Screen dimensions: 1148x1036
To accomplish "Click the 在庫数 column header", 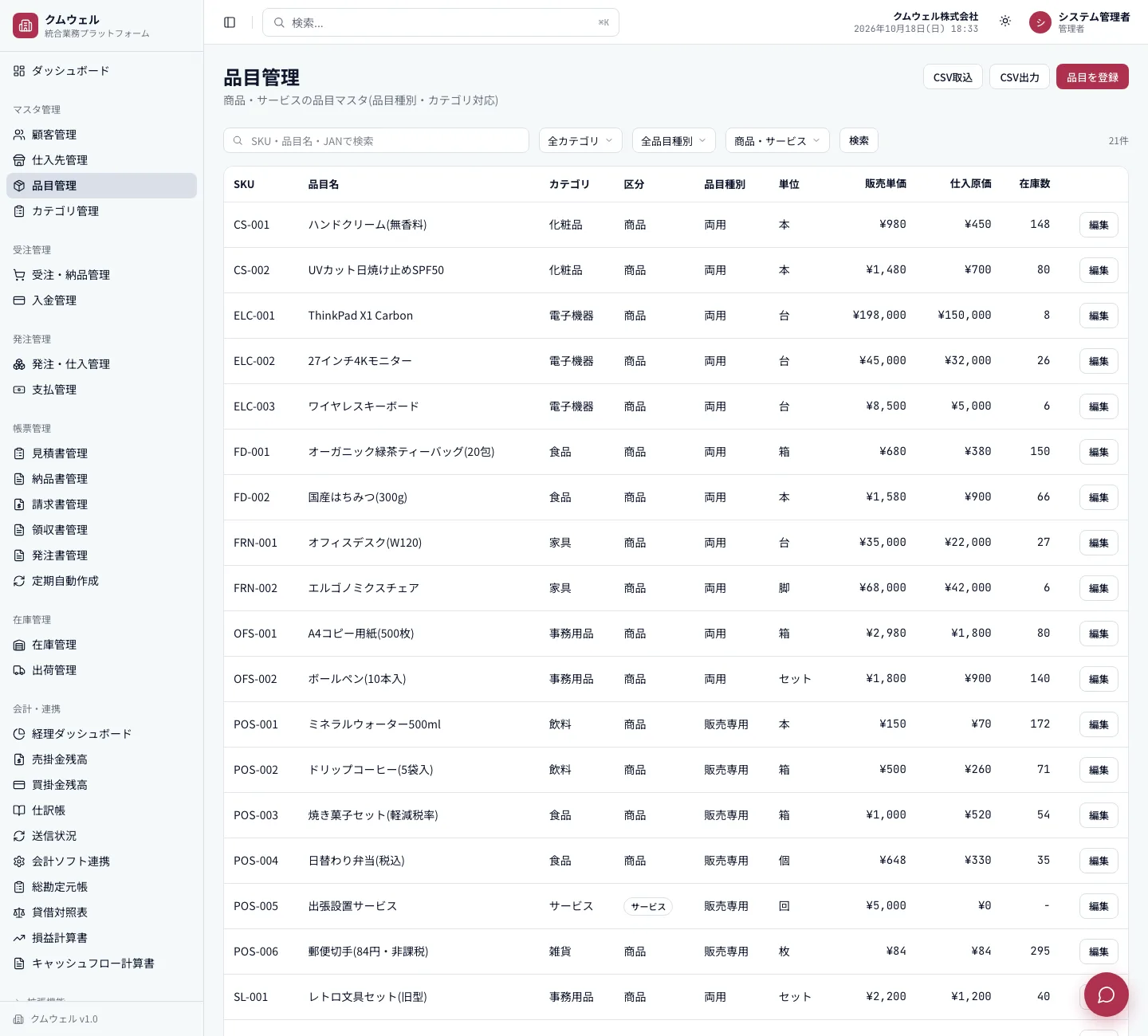I will [1034, 184].
